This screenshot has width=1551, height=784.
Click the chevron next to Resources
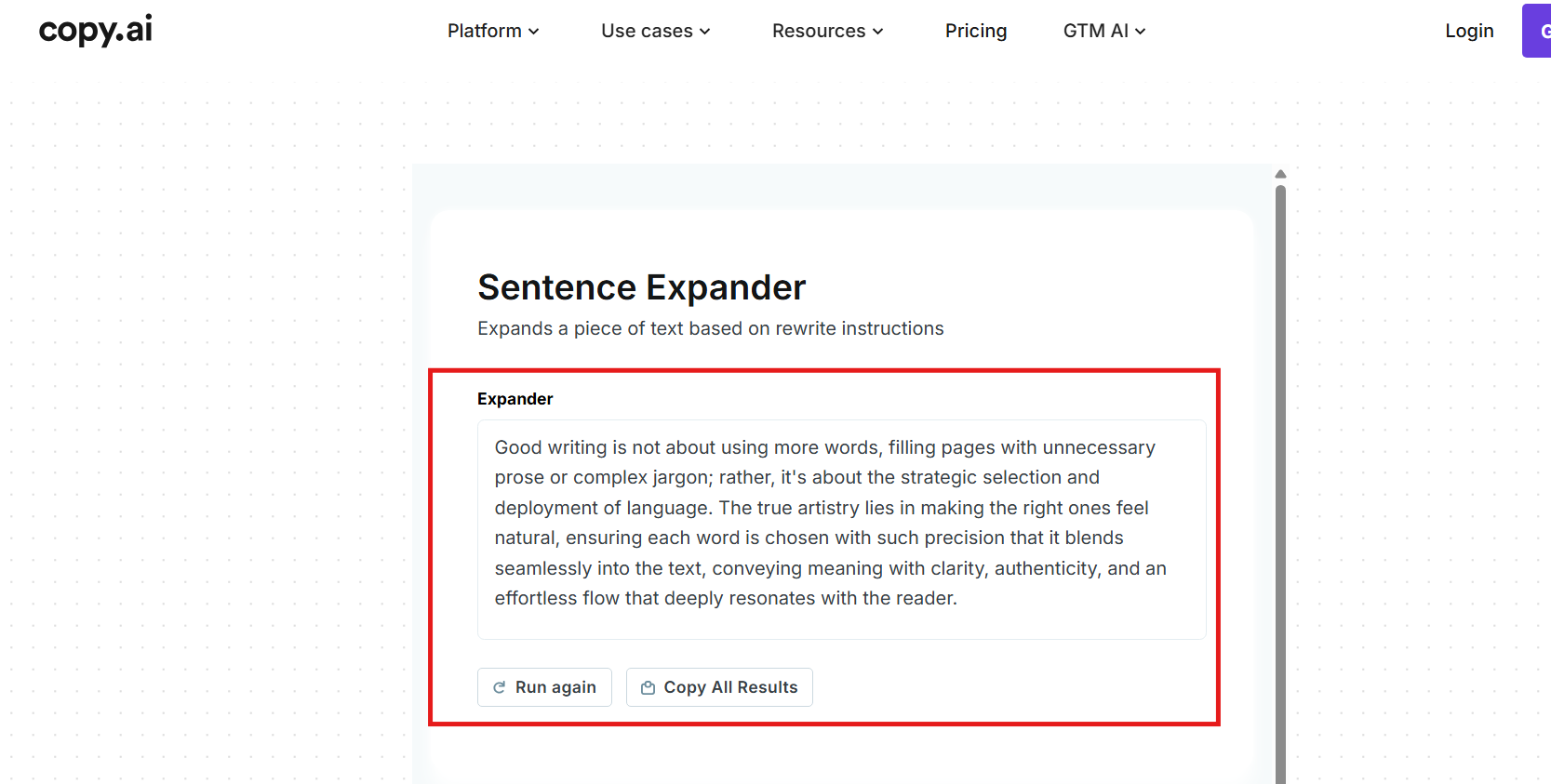tap(877, 32)
